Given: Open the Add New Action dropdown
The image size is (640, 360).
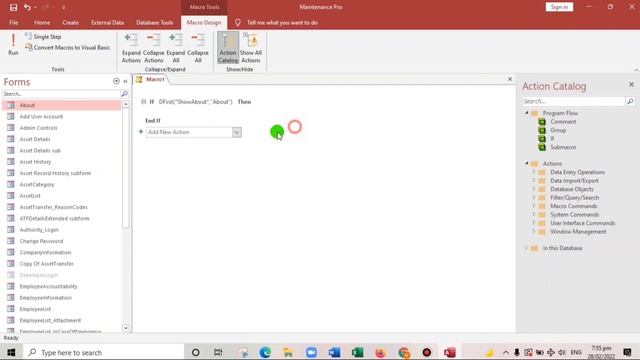Looking at the screenshot, I should [x=237, y=132].
